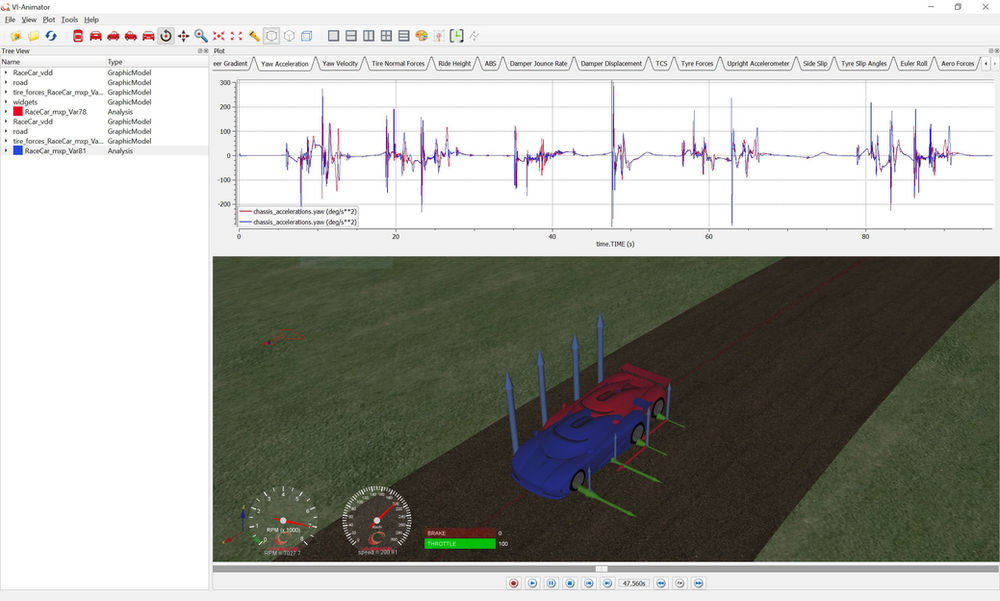The height and width of the screenshot is (601, 1000).
Task: Click the red record button in playback bar
Action: pyautogui.click(x=513, y=583)
